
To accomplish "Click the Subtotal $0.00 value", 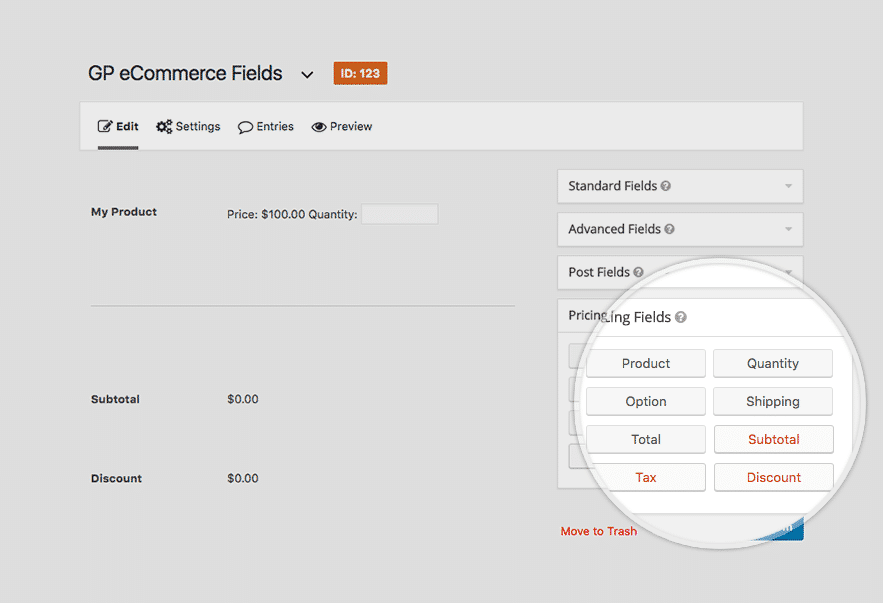I will [x=243, y=399].
